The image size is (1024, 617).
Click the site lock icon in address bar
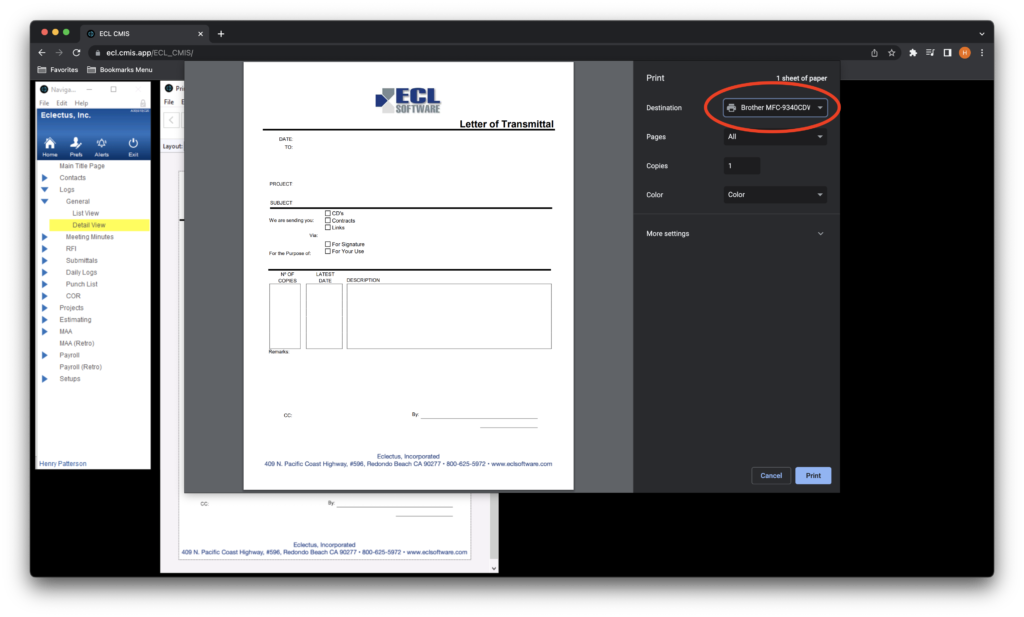click(x=98, y=53)
